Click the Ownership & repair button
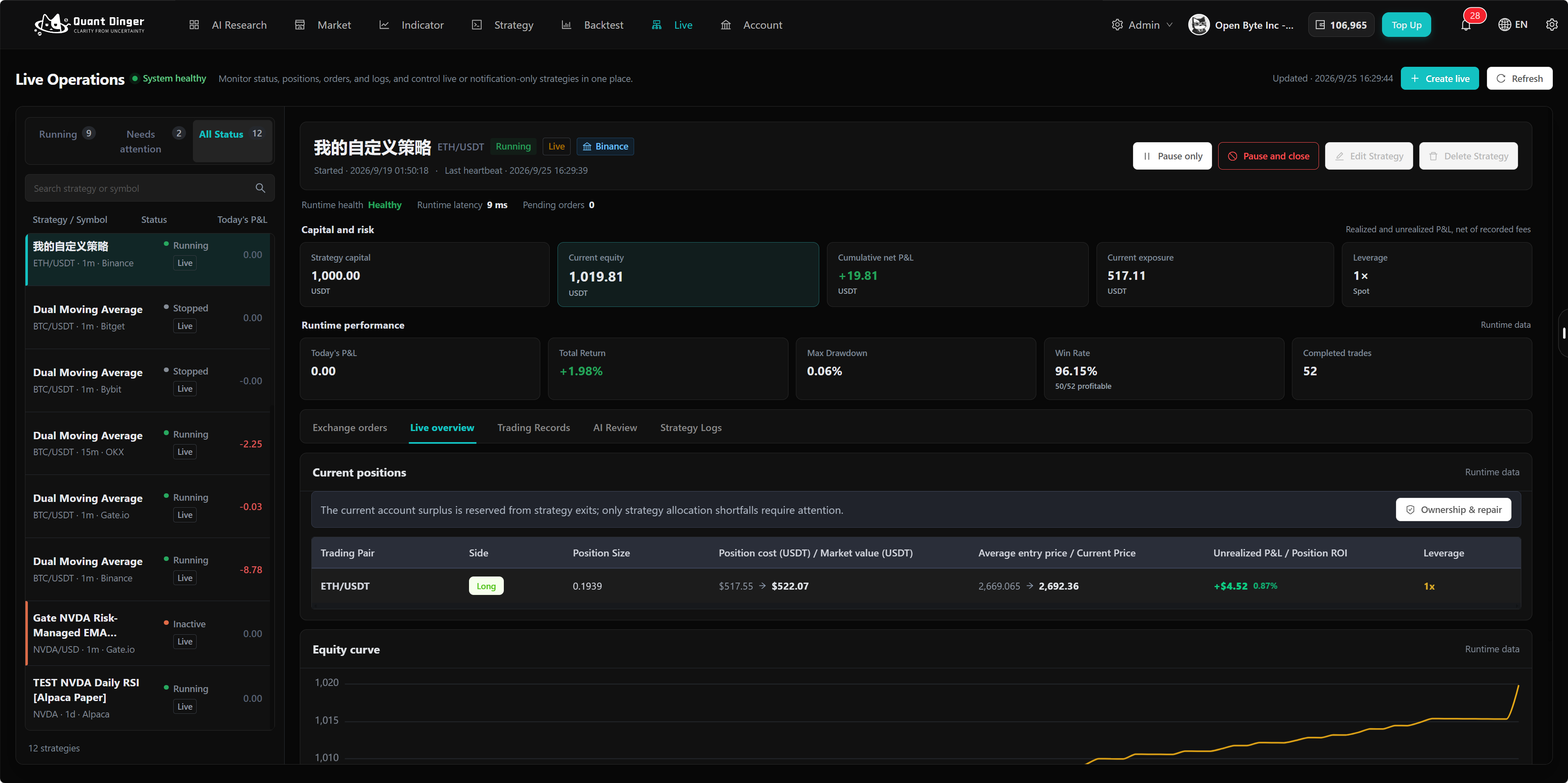Image resolution: width=1568 pixels, height=783 pixels. point(1453,510)
